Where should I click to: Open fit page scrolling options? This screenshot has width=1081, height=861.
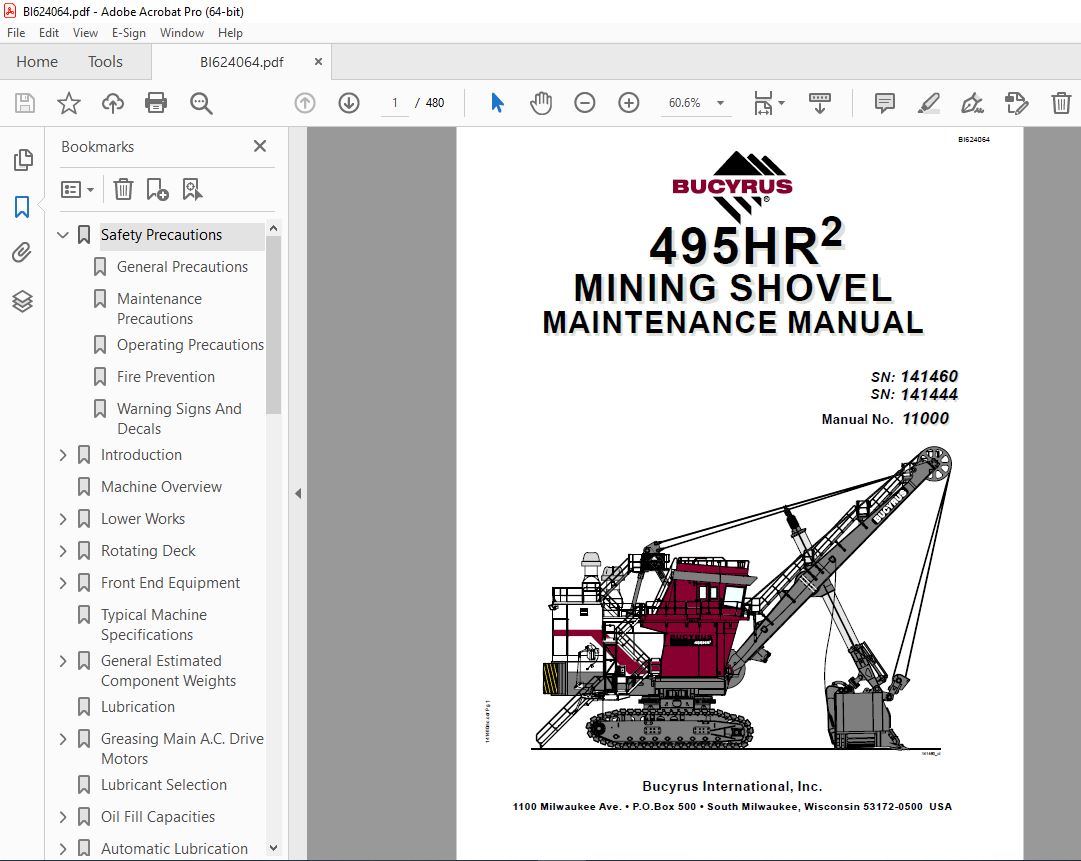tap(769, 103)
